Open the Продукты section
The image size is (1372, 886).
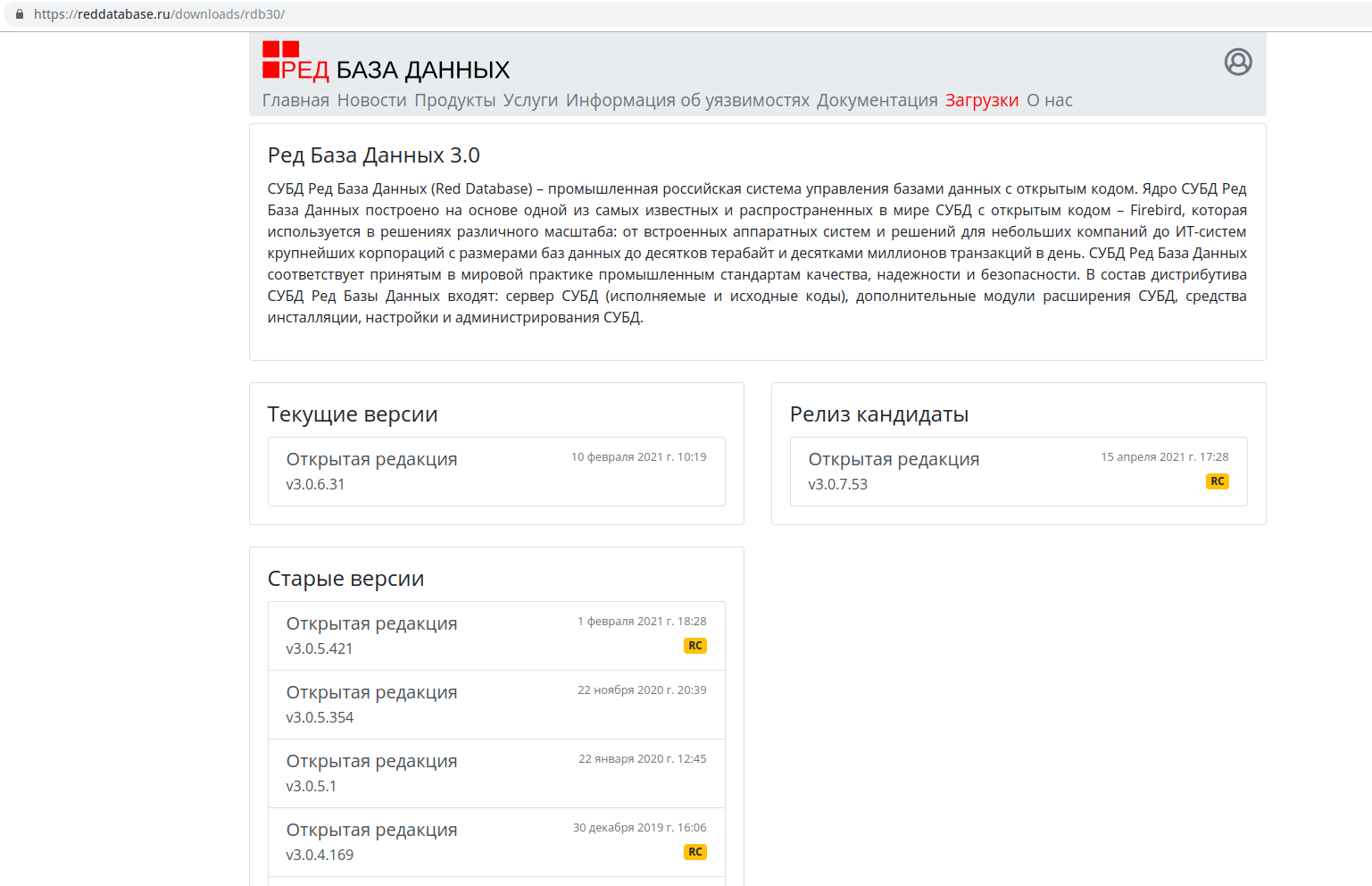click(x=454, y=100)
